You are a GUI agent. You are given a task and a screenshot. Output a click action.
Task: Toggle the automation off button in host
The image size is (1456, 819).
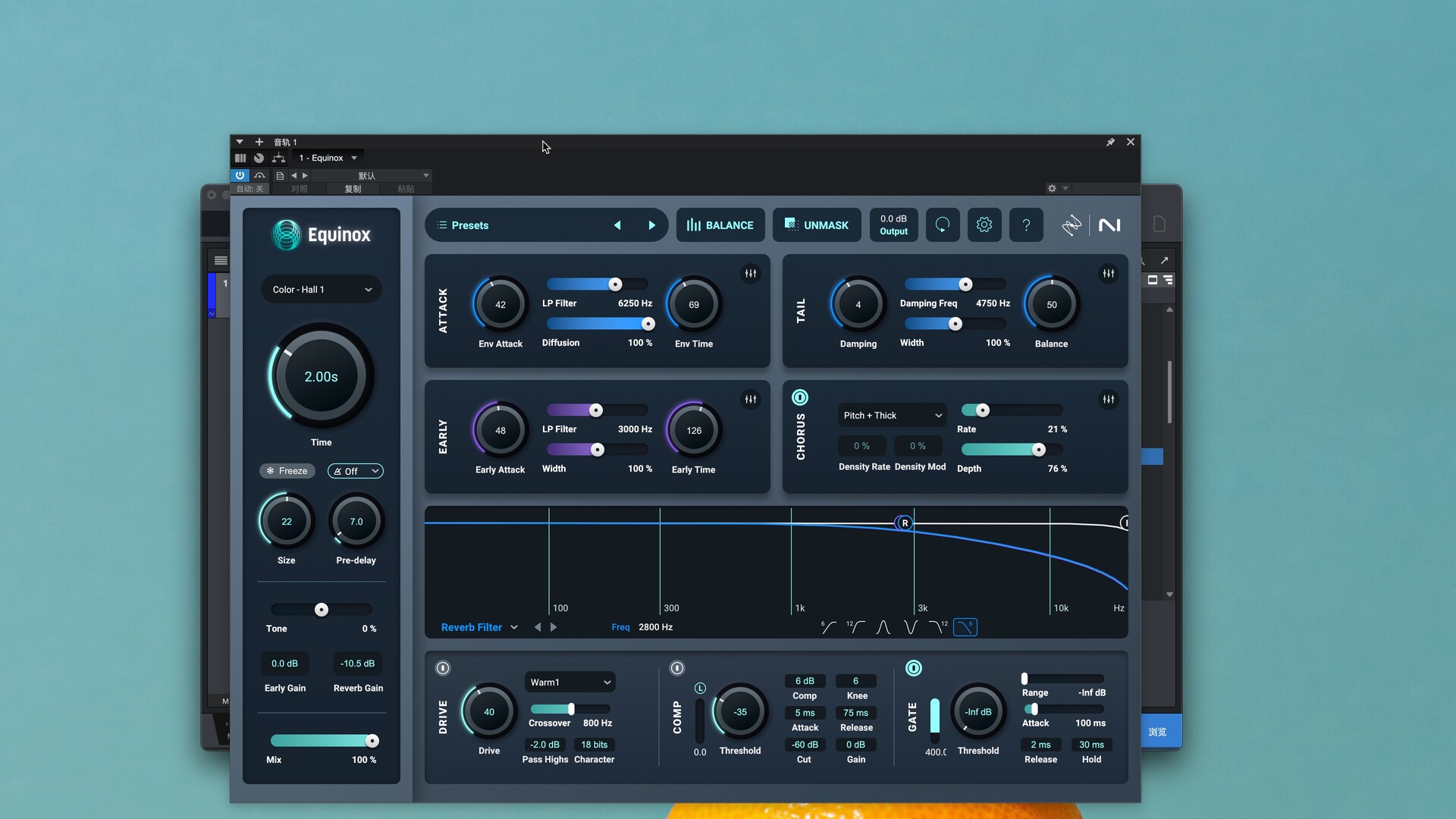249,190
